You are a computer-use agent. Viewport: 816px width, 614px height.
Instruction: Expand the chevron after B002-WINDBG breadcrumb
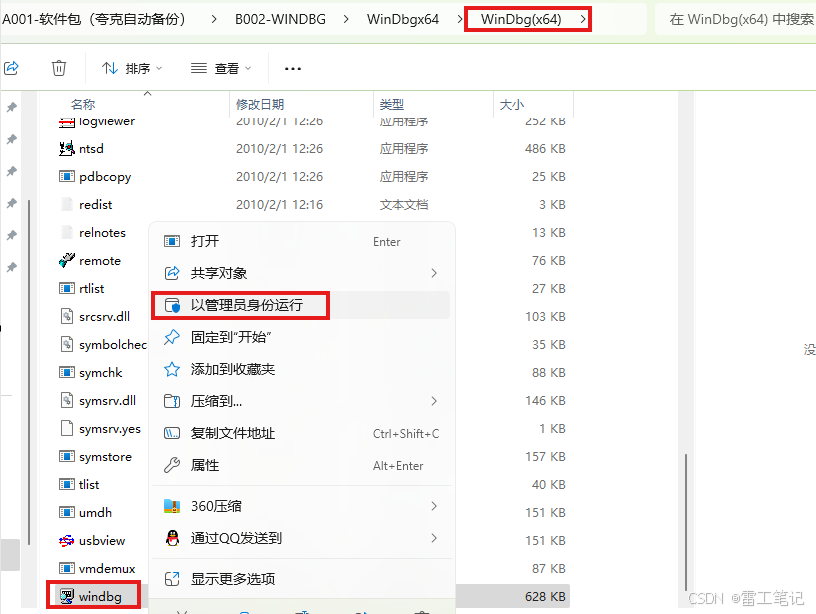(x=346, y=20)
